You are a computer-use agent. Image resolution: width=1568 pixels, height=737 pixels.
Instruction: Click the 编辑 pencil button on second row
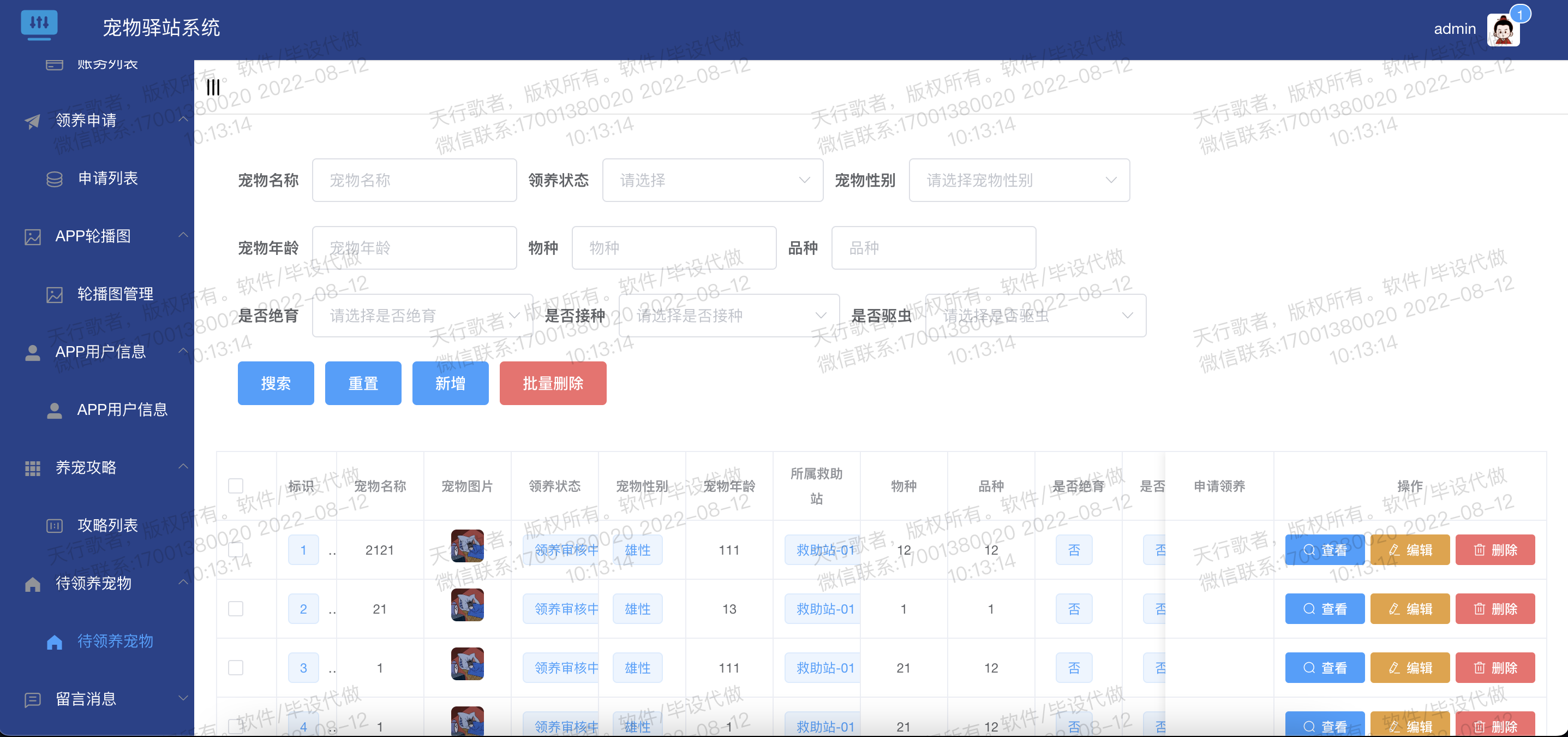1410,609
